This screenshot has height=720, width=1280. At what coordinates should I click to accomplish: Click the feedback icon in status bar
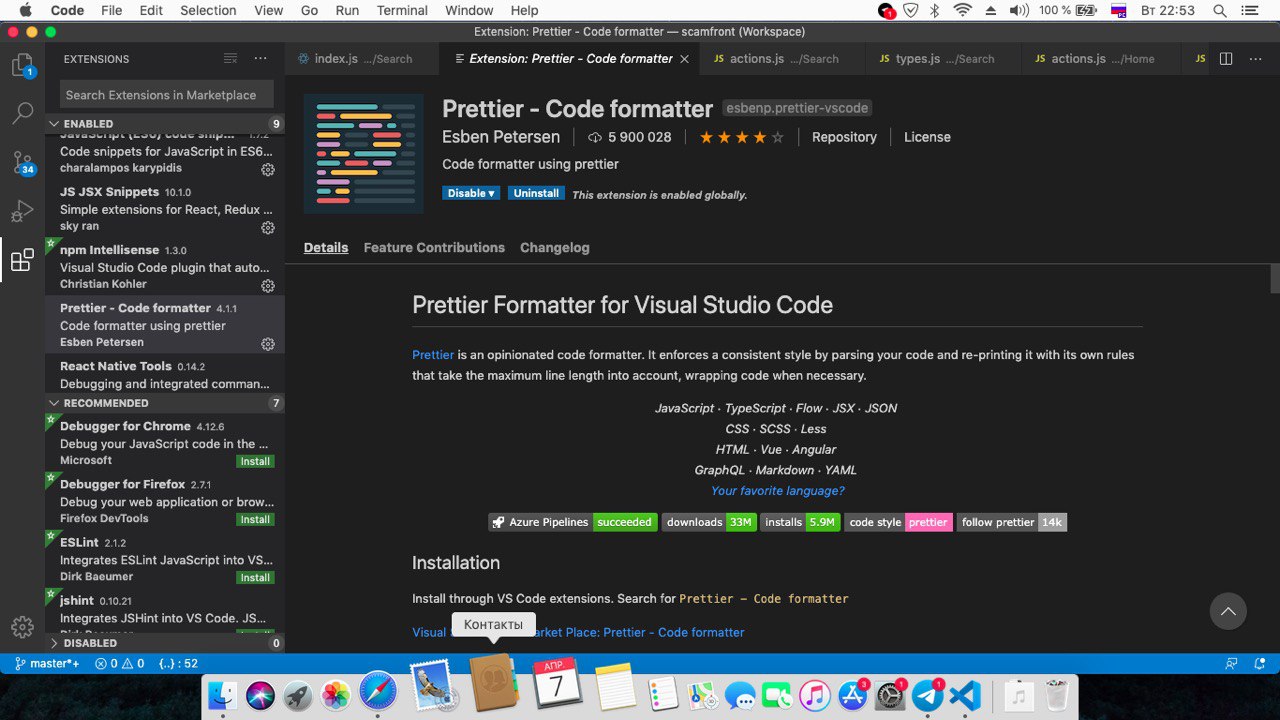(1232, 663)
